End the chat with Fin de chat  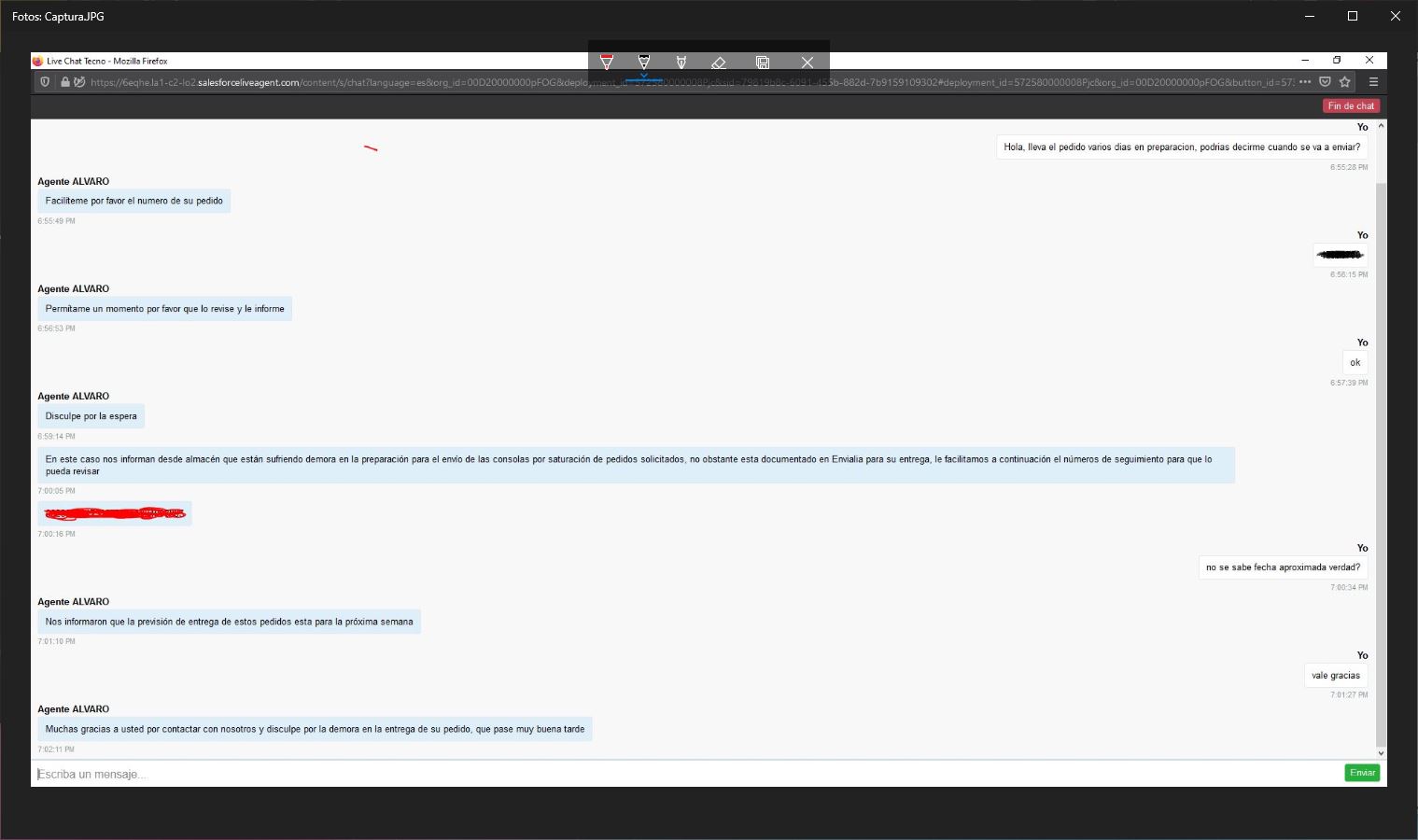(x=1351, y=105)
